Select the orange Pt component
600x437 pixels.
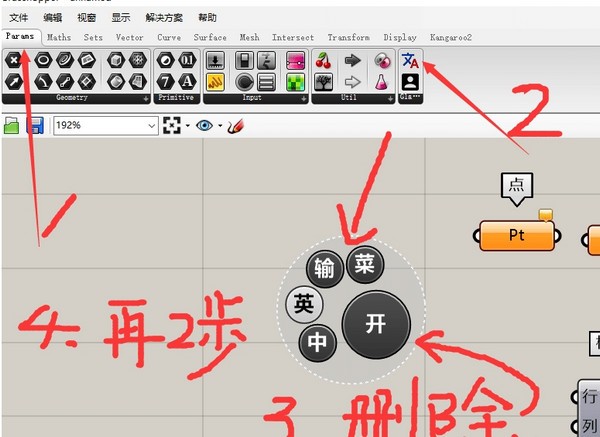tap(517, 236)
